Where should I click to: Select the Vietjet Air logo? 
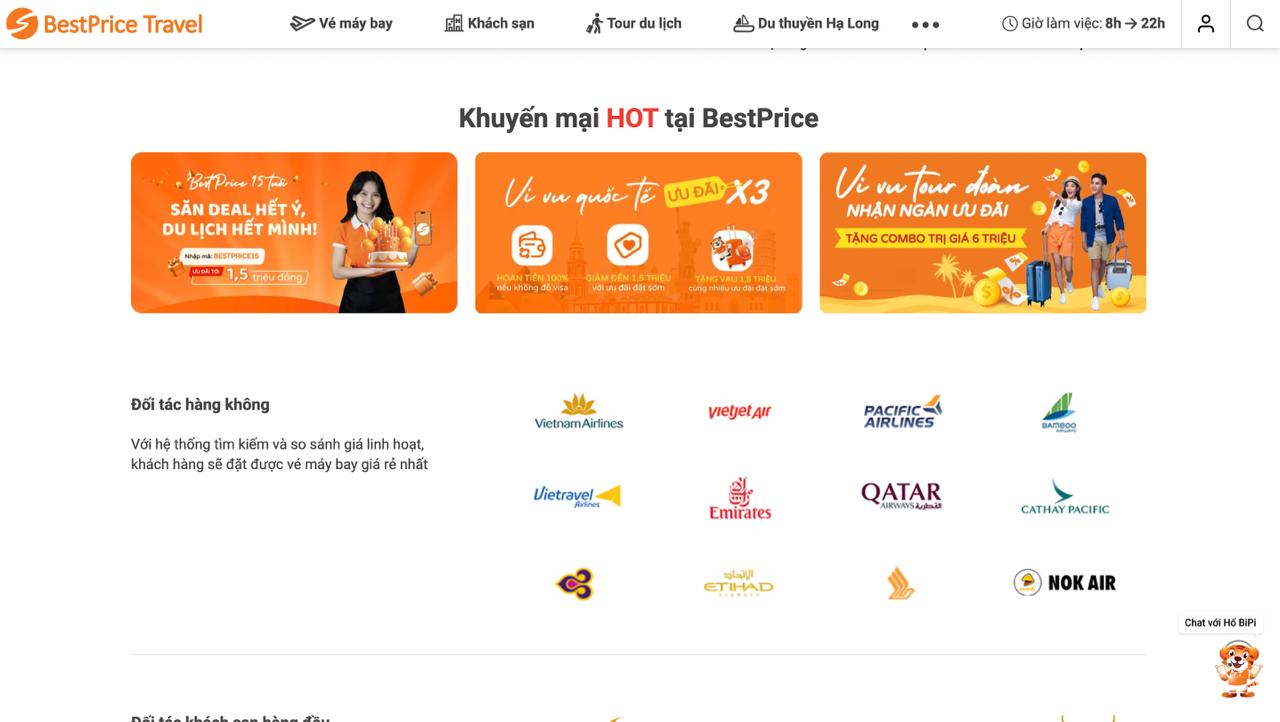tap(740, 411)
